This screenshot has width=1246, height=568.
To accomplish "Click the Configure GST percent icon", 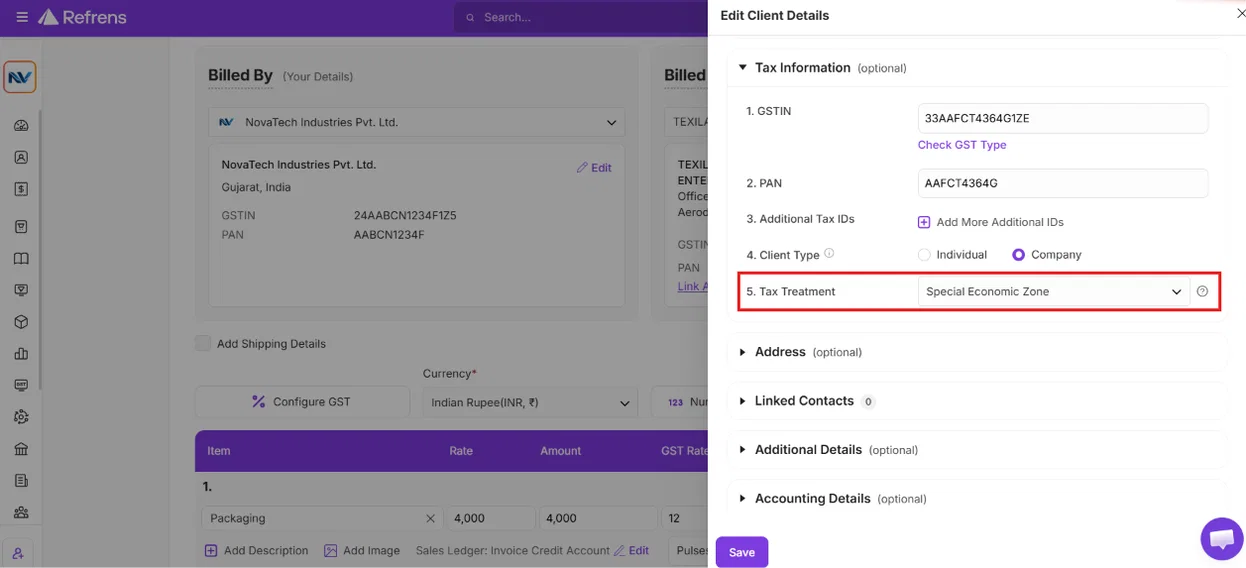I will tap(259, 402).
